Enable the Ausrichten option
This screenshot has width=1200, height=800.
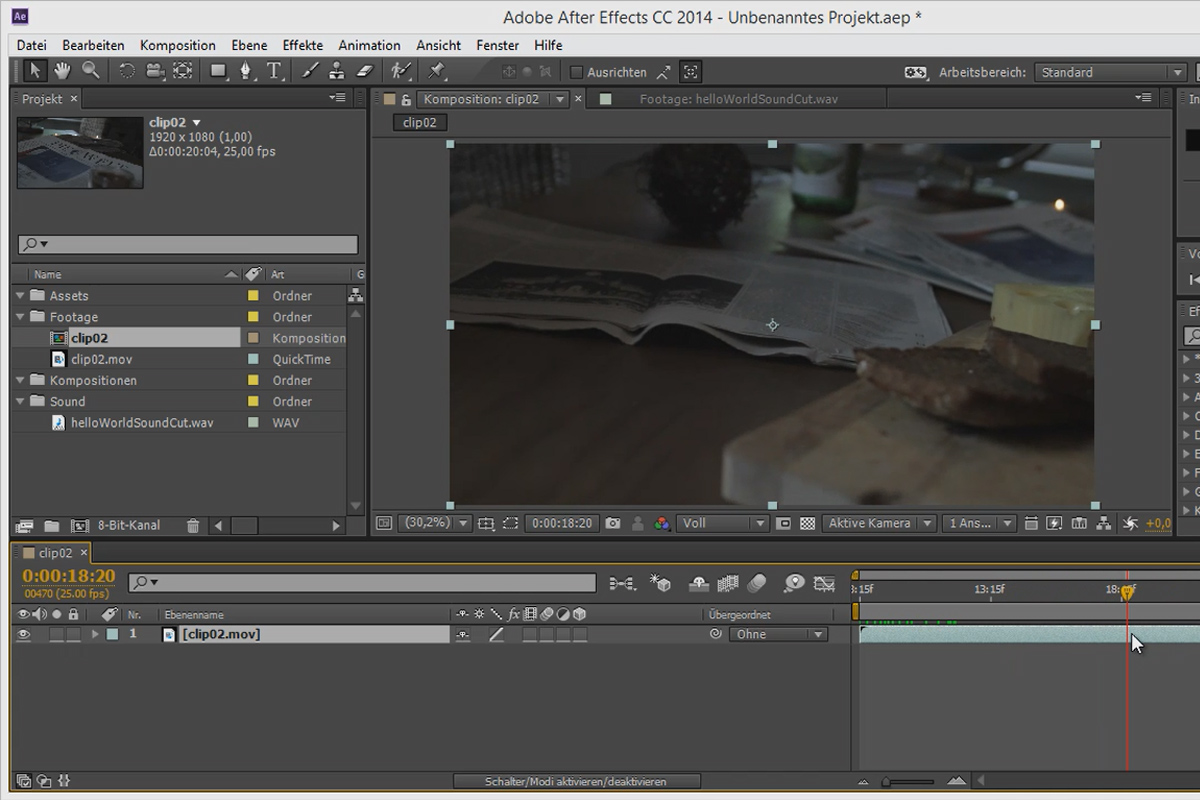tap(576, 71)
